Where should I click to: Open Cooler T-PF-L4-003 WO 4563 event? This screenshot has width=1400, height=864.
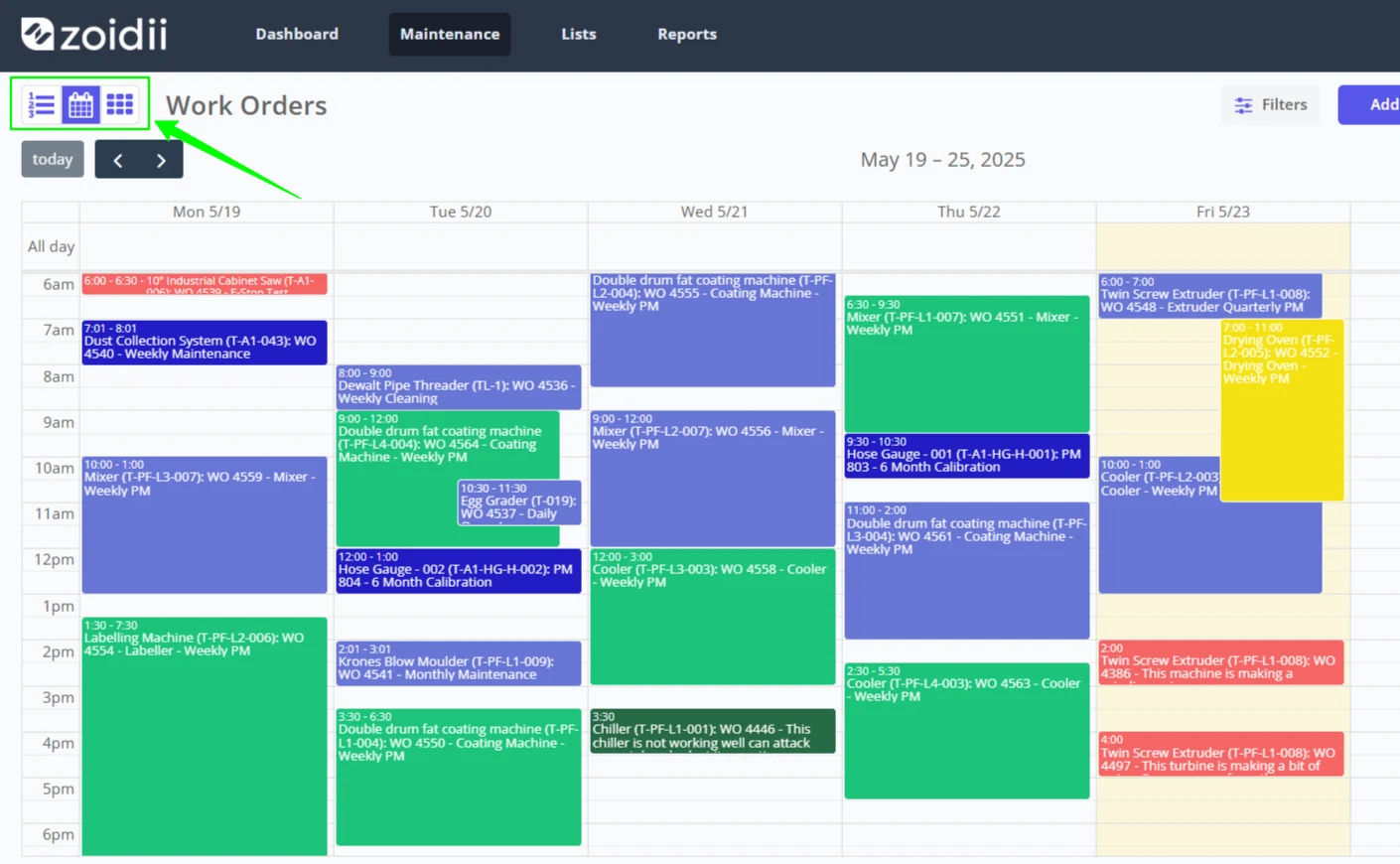[967, 731]
